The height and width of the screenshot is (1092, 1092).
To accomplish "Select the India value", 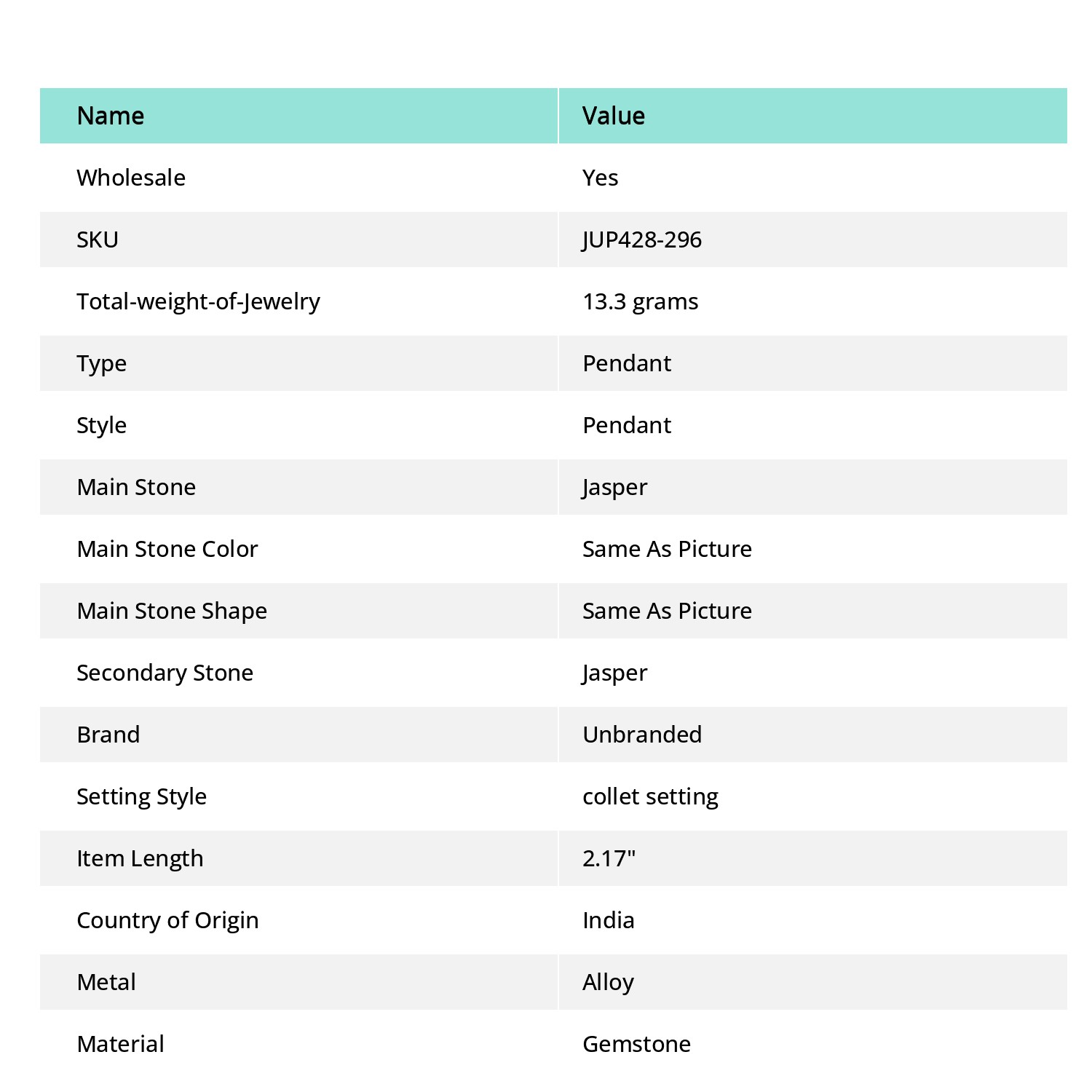I will [x=609, y=920].
